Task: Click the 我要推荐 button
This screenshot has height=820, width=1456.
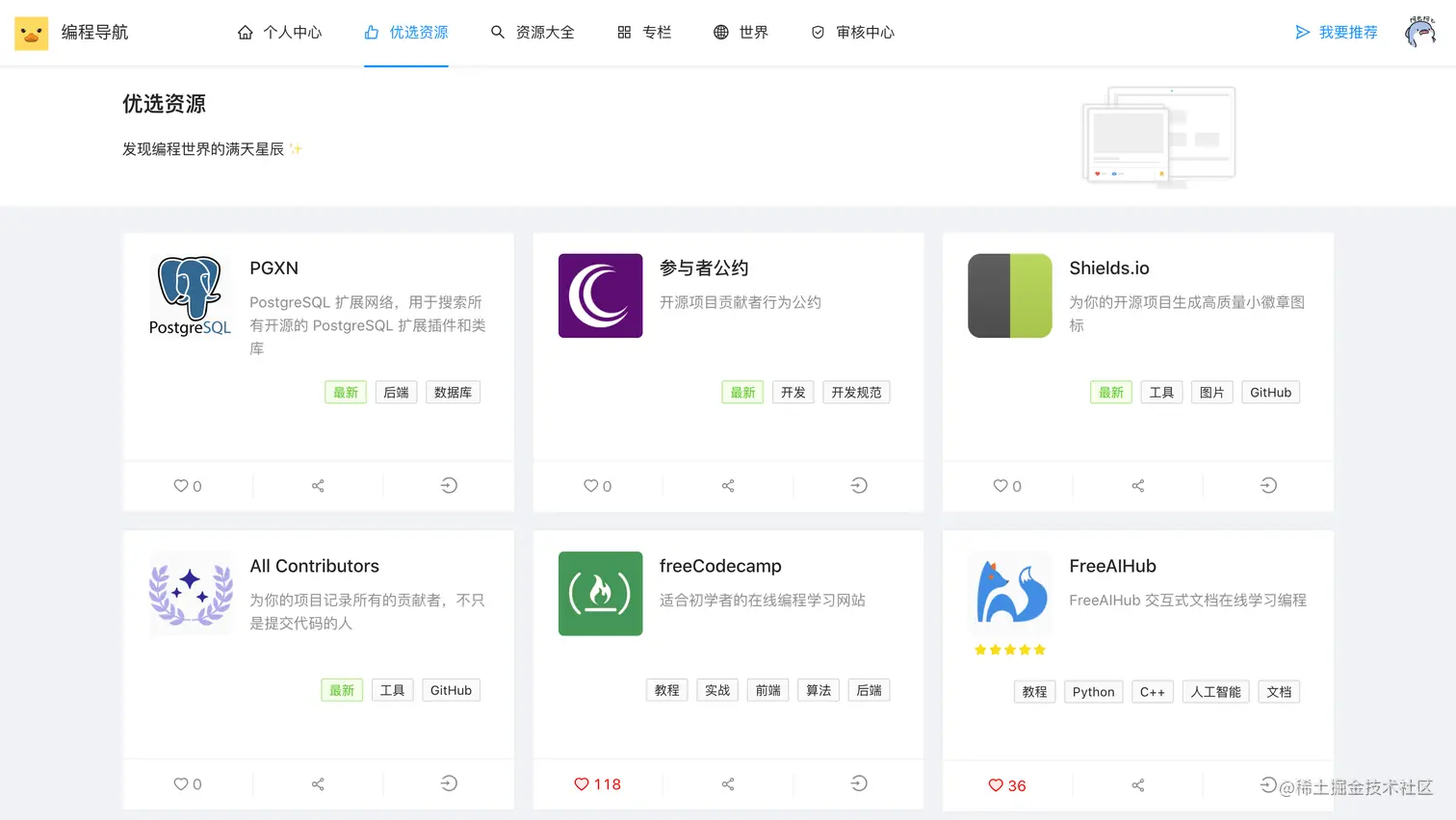Action: (1337, 33)
